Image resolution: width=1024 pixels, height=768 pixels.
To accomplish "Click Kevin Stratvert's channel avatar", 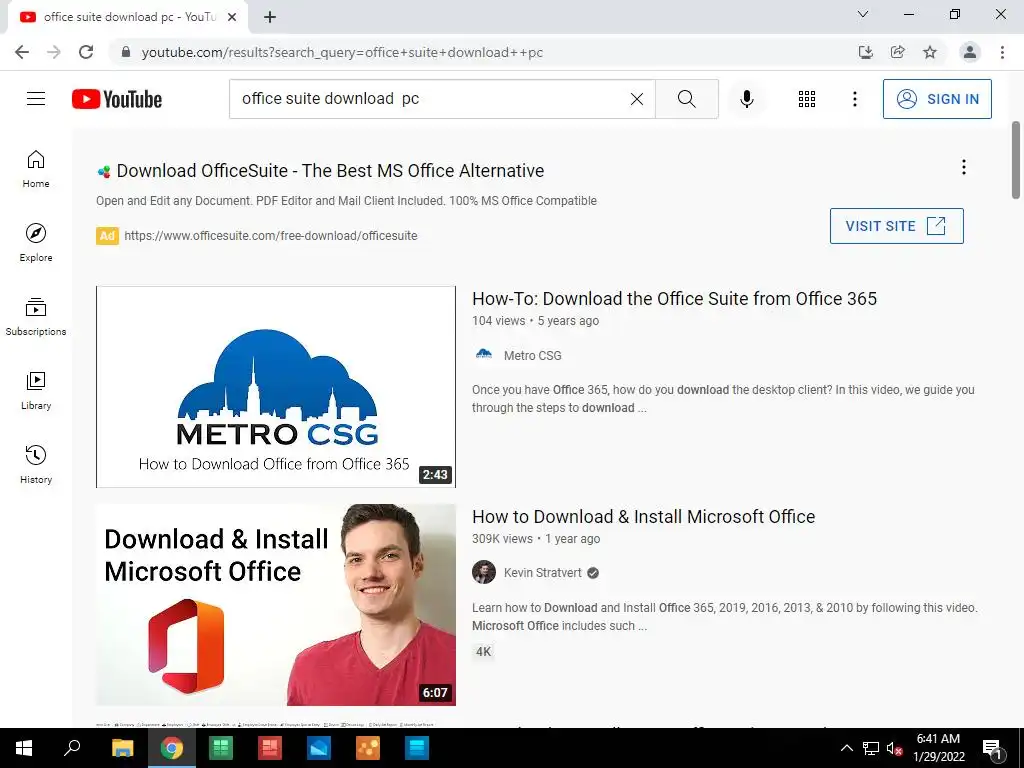I will click(x=484, y=573).
